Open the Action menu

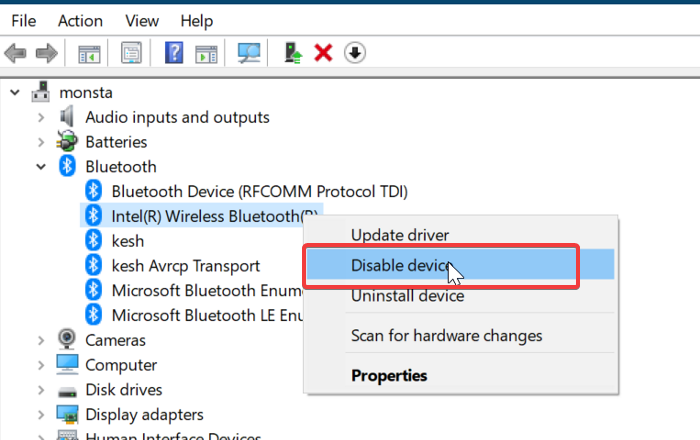click(x=80, y=21)
